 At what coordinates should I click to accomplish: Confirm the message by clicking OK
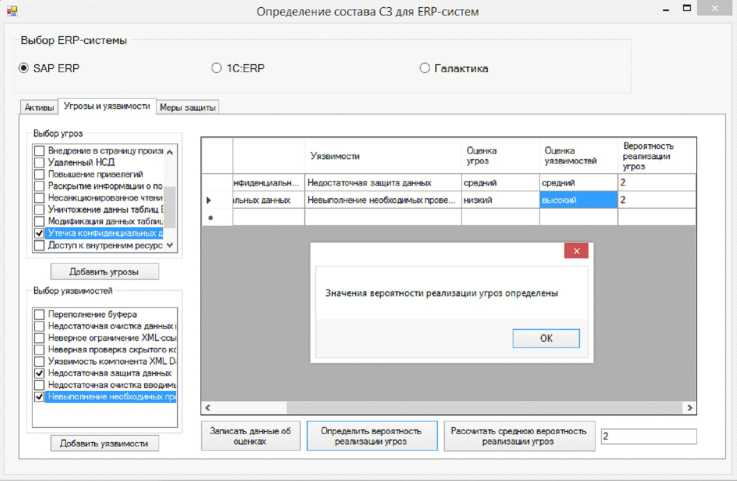click(x=546, y=338)
